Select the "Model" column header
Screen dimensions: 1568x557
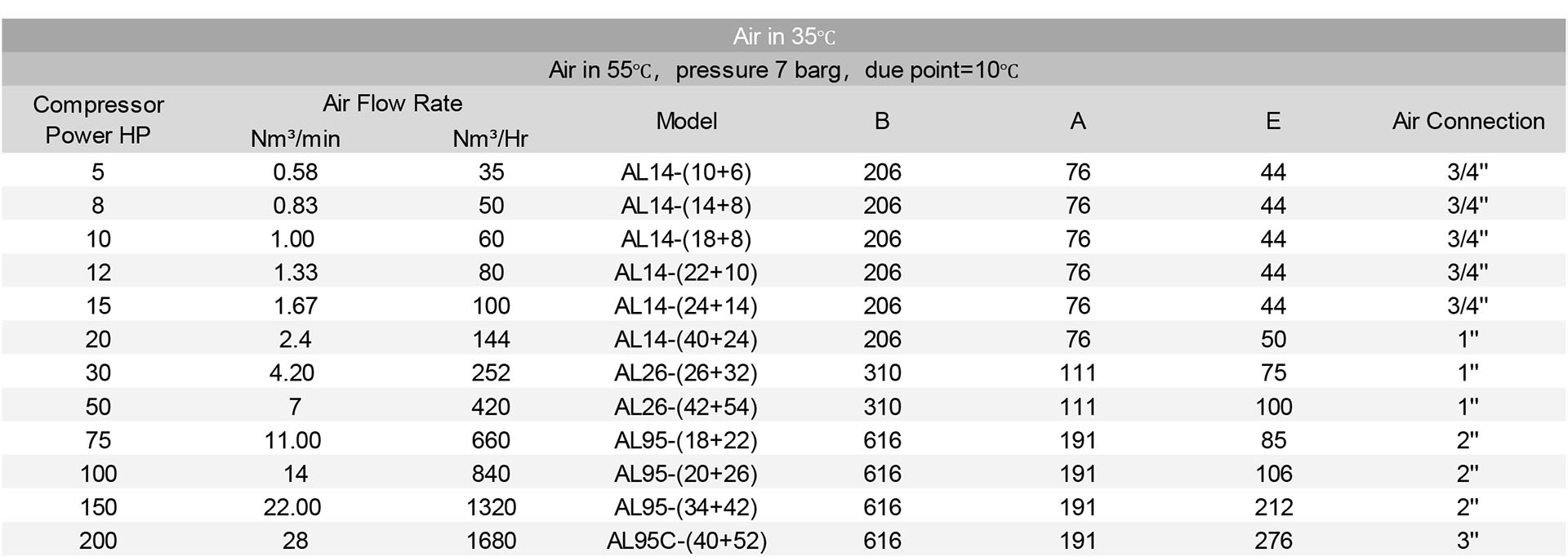(686, 121)
